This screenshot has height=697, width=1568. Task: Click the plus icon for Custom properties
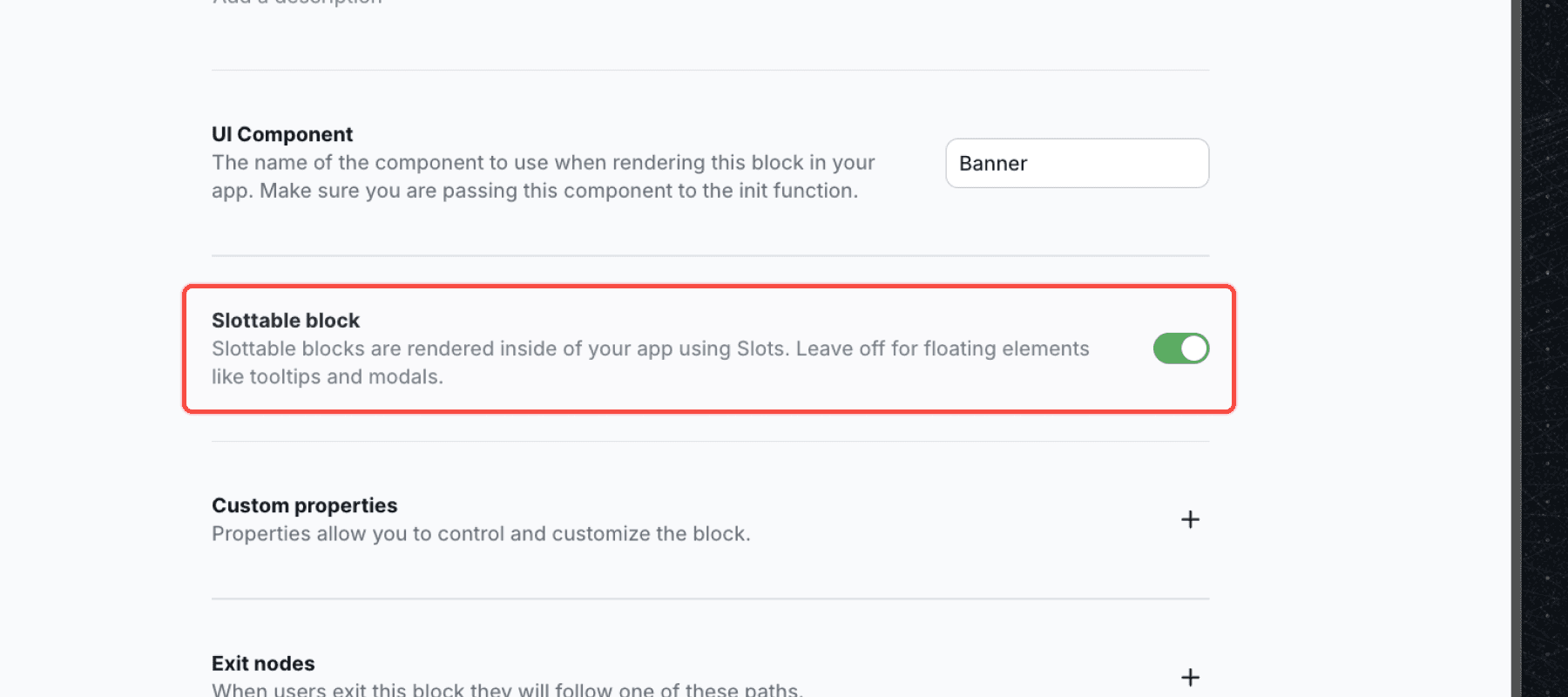(1190, 519)
